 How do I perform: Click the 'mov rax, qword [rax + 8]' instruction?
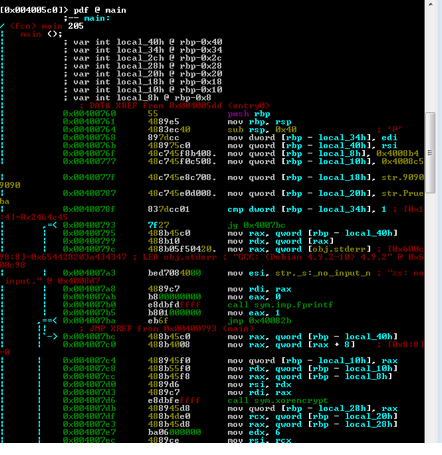tap(291, 345)
